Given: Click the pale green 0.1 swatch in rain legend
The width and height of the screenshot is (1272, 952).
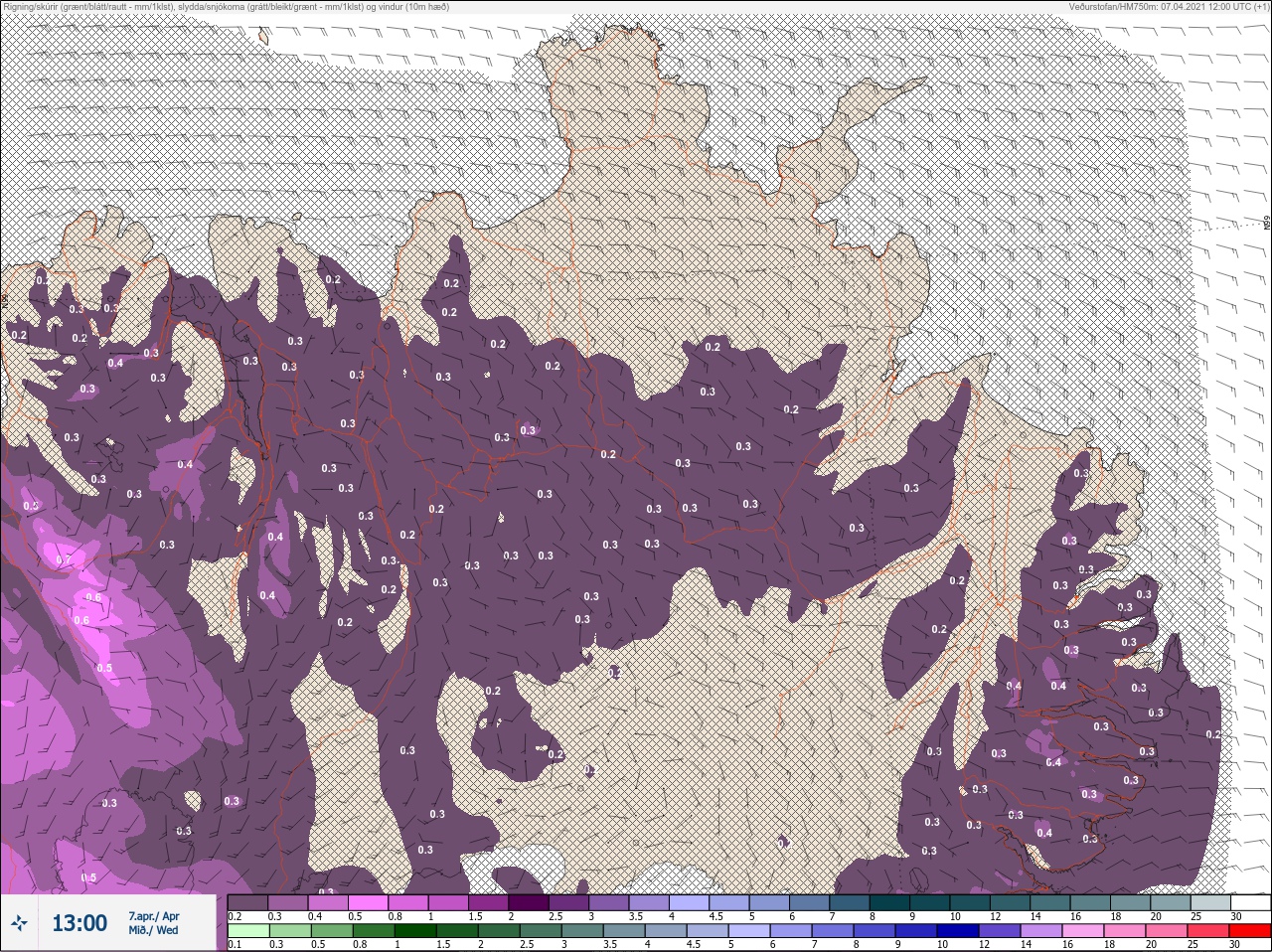Looking at the screenshot, I should (x=247, y=931).
